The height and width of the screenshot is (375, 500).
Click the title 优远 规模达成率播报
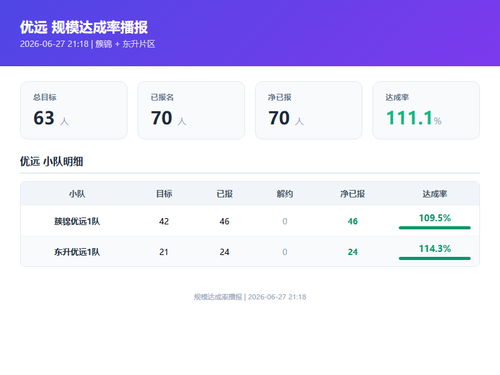(84, 27)
